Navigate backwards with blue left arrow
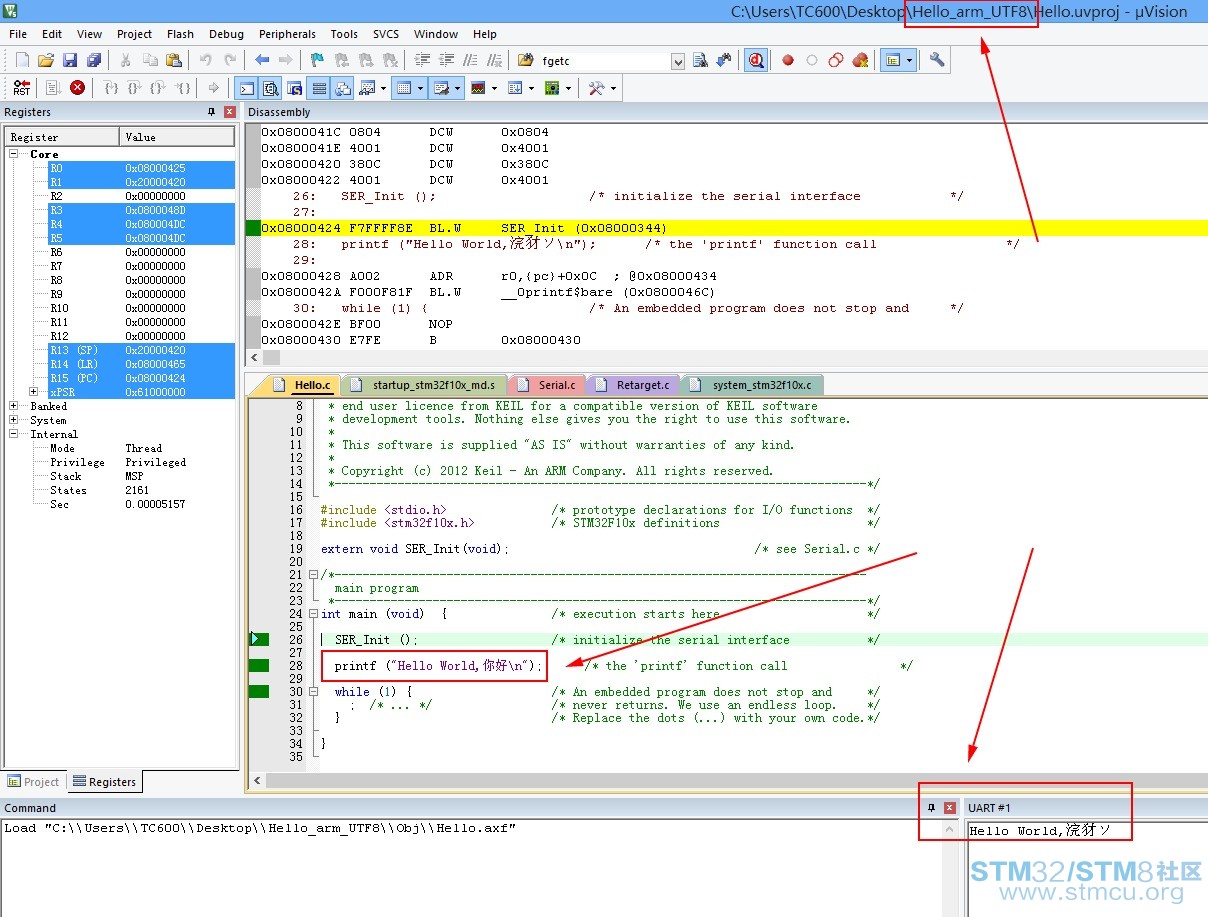 [x=262, y=60]
